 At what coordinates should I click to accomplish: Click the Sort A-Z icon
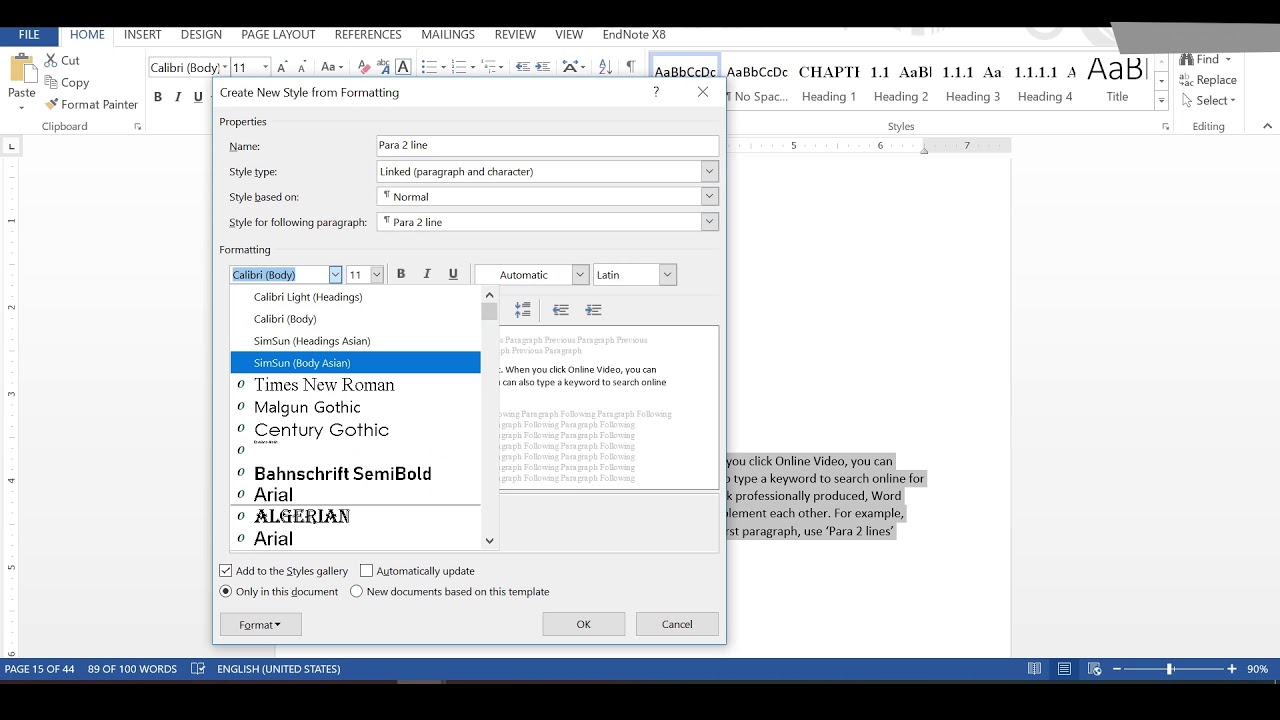pyautogui.click(x=605, y=67)
